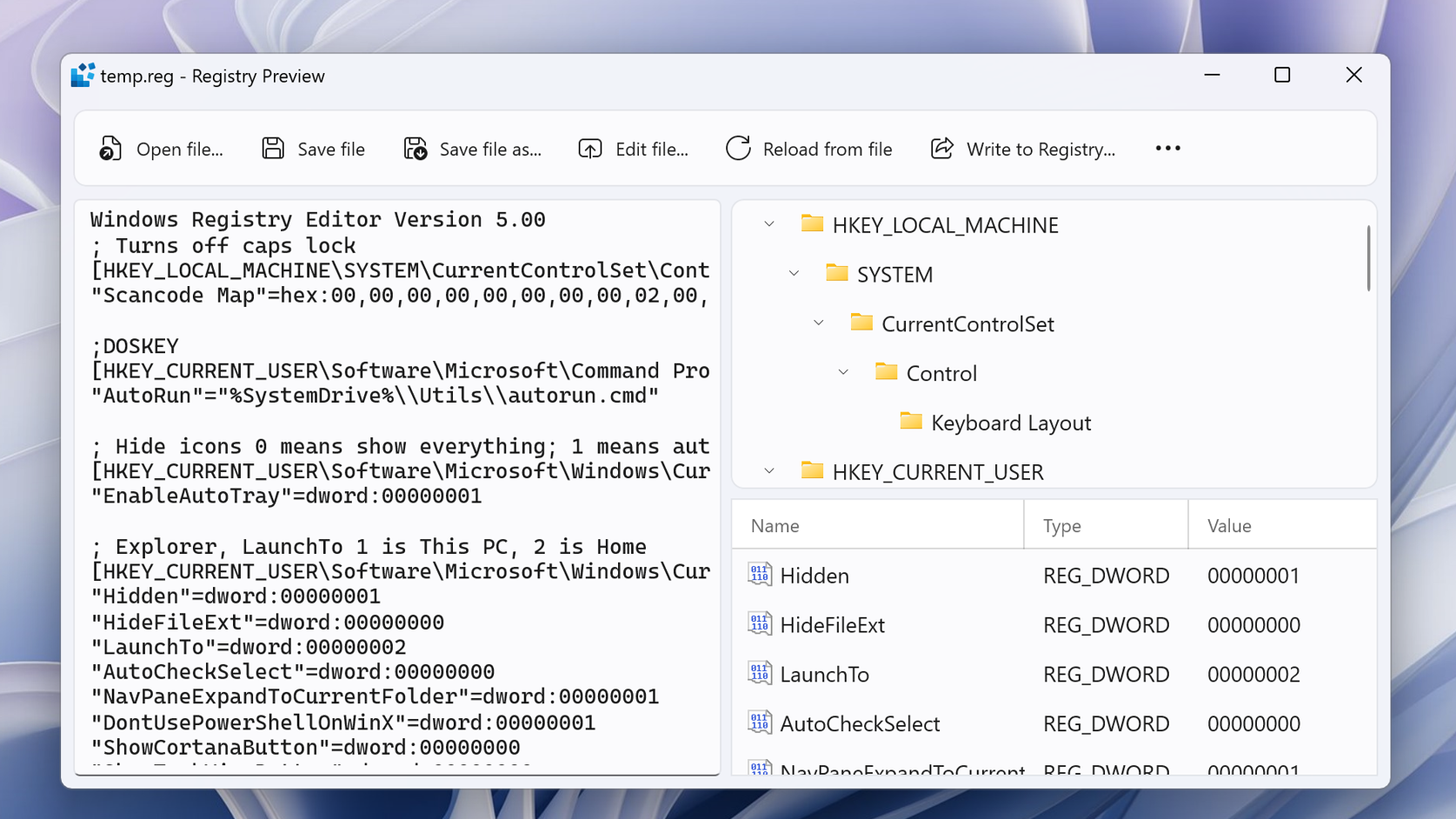Click the Reload from file circular arrow
Viewport: 1456px width, 819px height.
click(738, 149)
